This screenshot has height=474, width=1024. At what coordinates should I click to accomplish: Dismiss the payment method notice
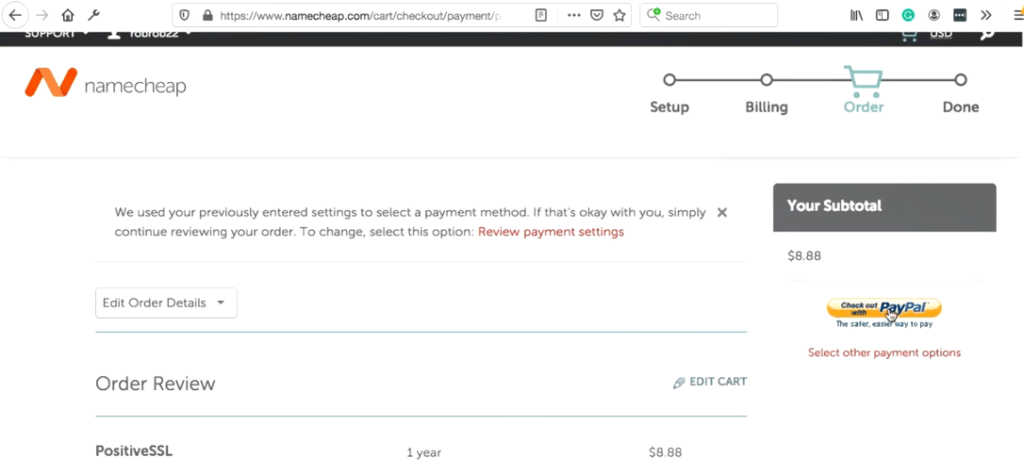coord(722,212)
